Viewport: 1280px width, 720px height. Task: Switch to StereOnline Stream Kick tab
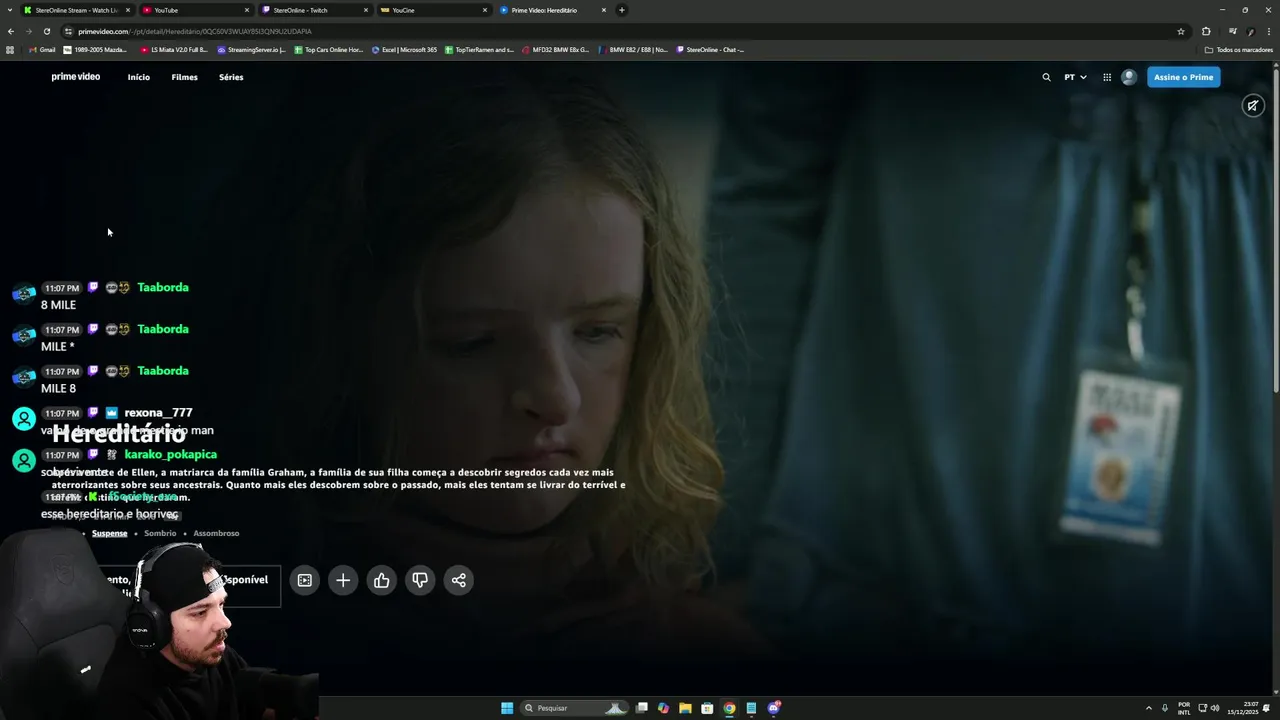76,10
